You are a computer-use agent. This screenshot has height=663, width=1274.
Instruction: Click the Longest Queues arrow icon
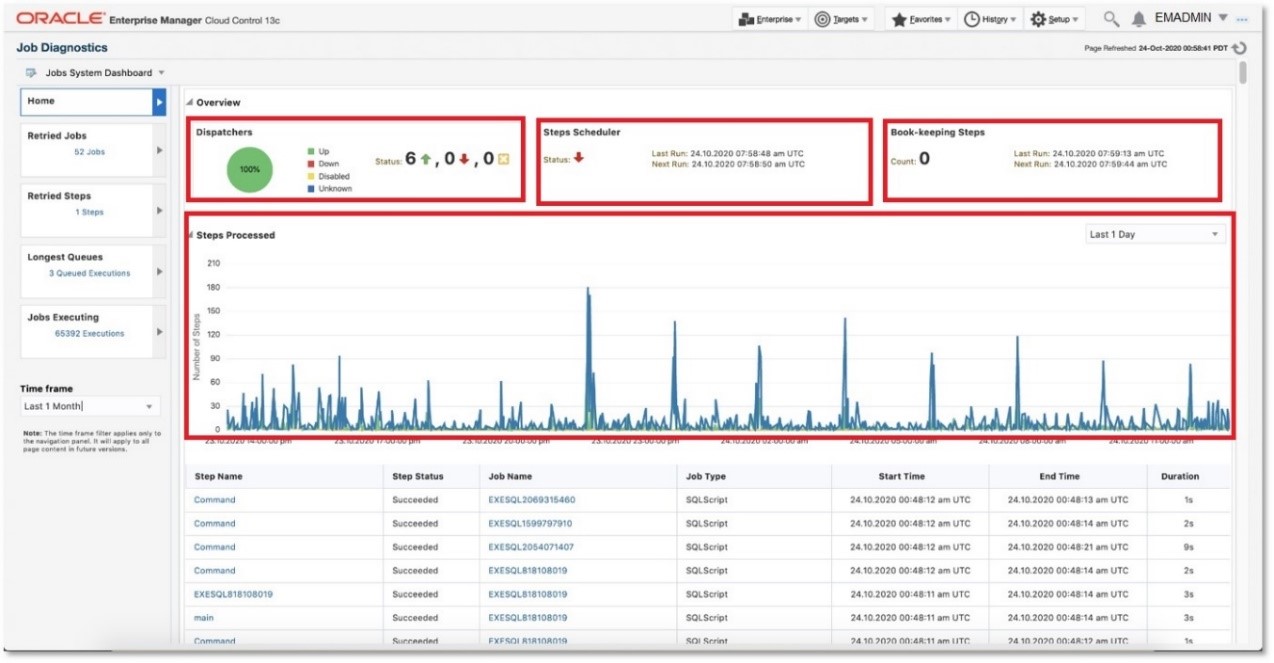(x=159, y=271)
